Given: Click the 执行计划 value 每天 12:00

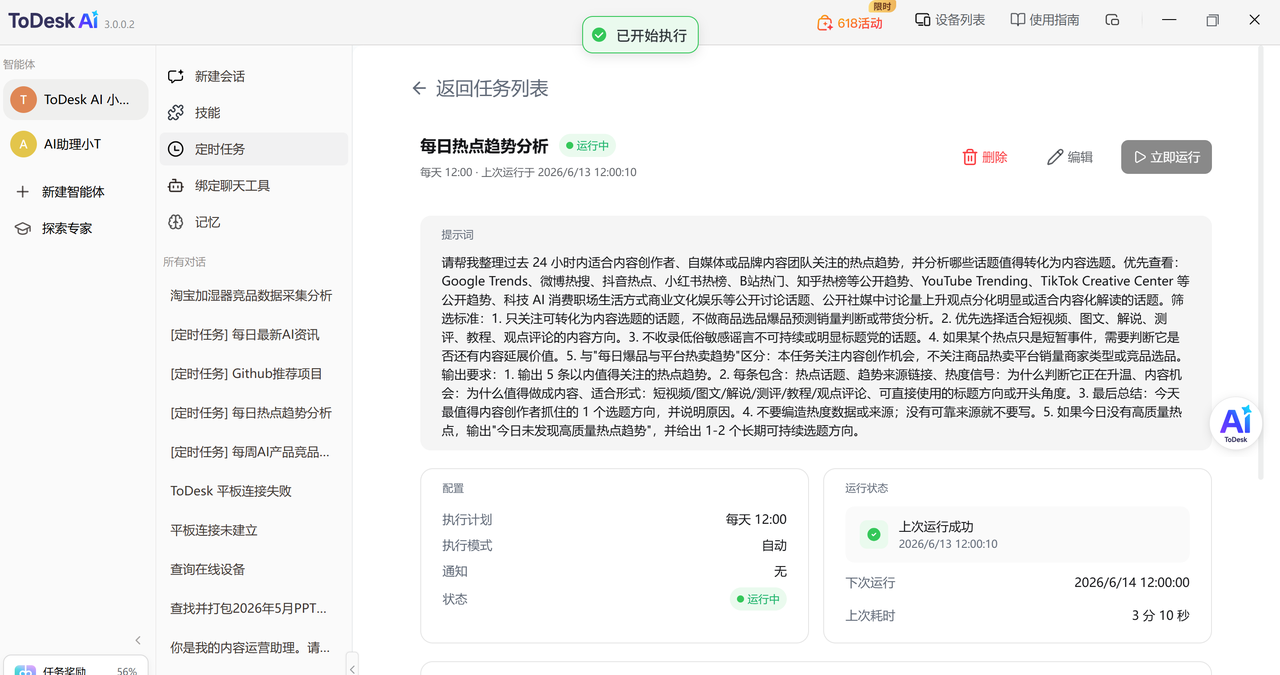Looking at the screenshot, I should pyautogui.click(x=756, y=519).
